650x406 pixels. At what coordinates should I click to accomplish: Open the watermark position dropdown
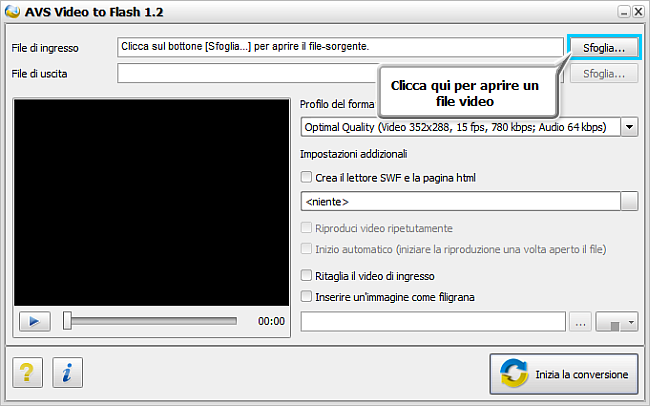pos(617,322)
